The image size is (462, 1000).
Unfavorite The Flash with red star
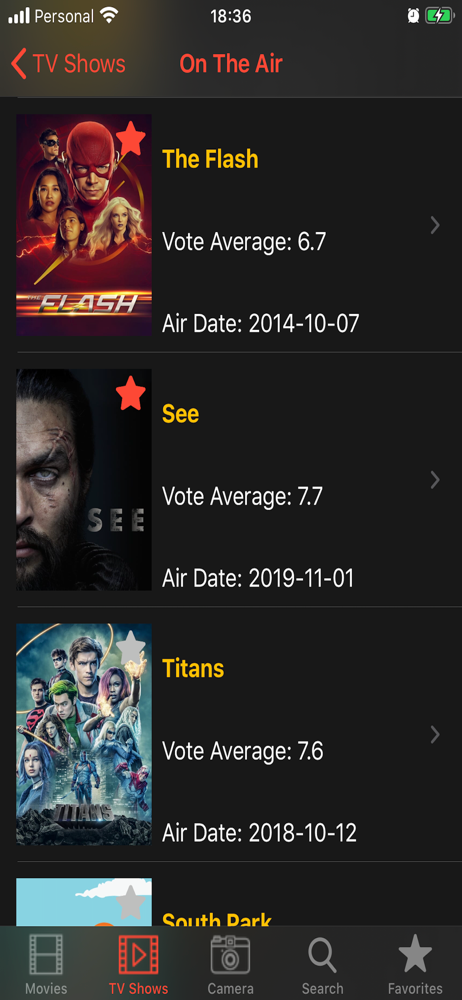click(131, 136)
